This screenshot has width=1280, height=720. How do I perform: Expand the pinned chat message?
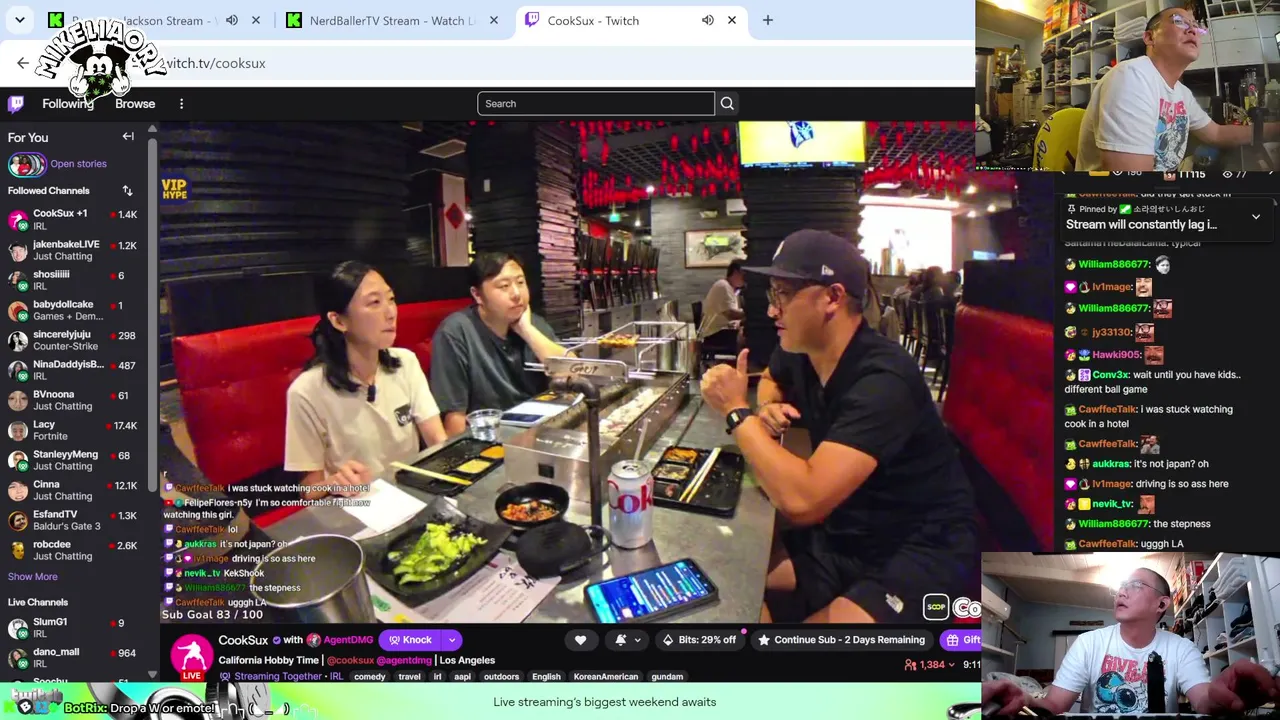coord(1255,216)
